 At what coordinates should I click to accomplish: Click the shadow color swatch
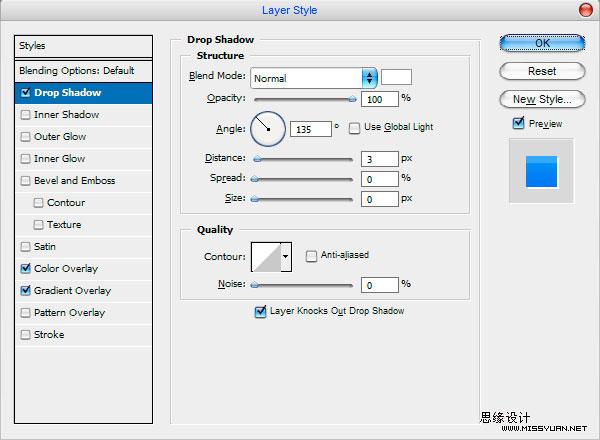click(396, 77)
